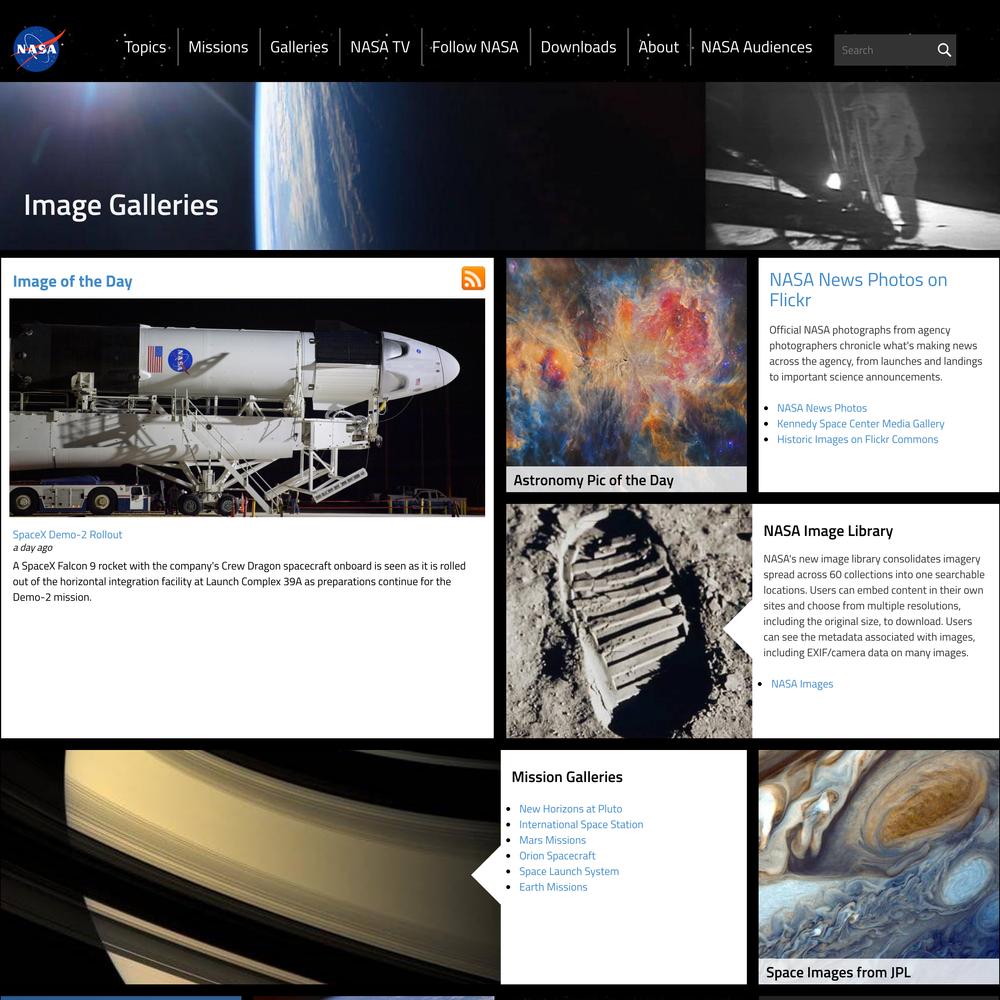Open New Horizons at Pluto gallery
1000x1000 pixels.
[571, 809]
